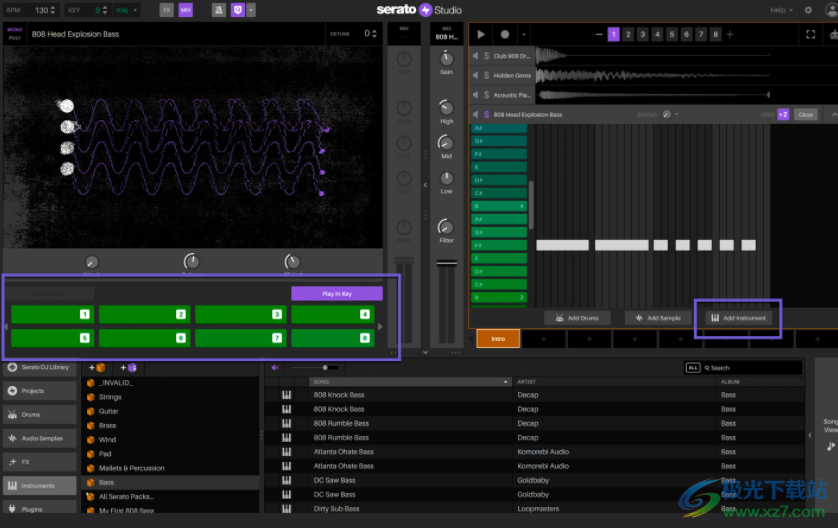The height and width of the screenshot is (528, 838).
Task: Open the Audio Samples section
Action: [x=40, y=438]
